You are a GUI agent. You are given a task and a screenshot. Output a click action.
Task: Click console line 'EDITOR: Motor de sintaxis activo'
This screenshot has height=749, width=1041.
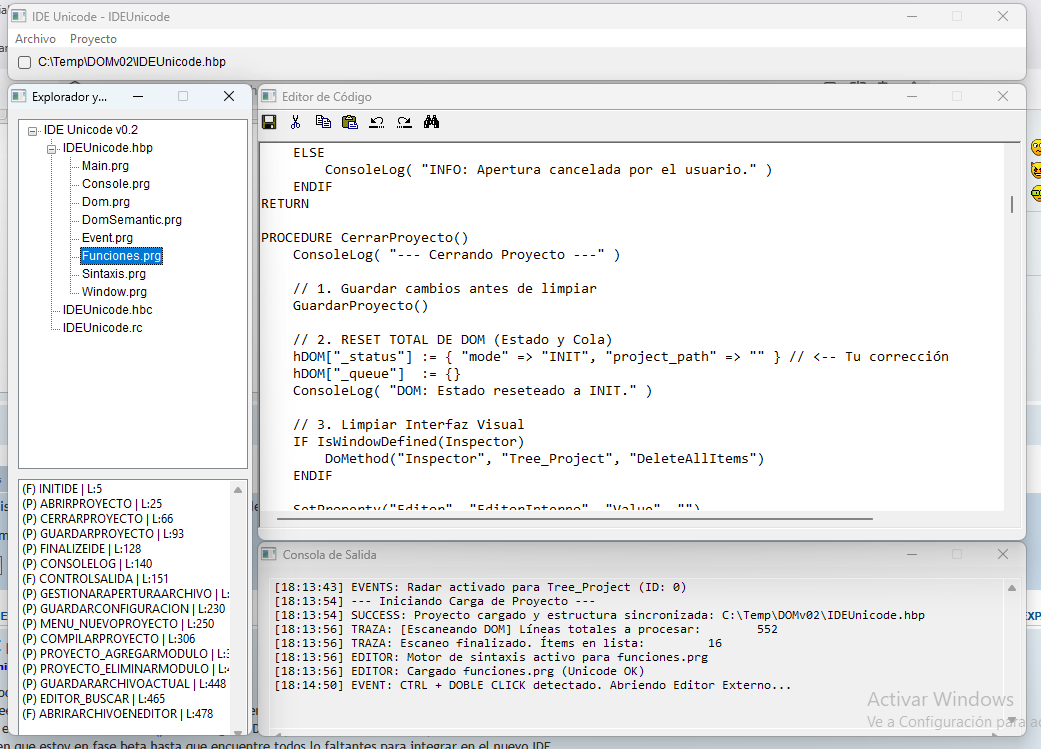click(x=491, y=657)
